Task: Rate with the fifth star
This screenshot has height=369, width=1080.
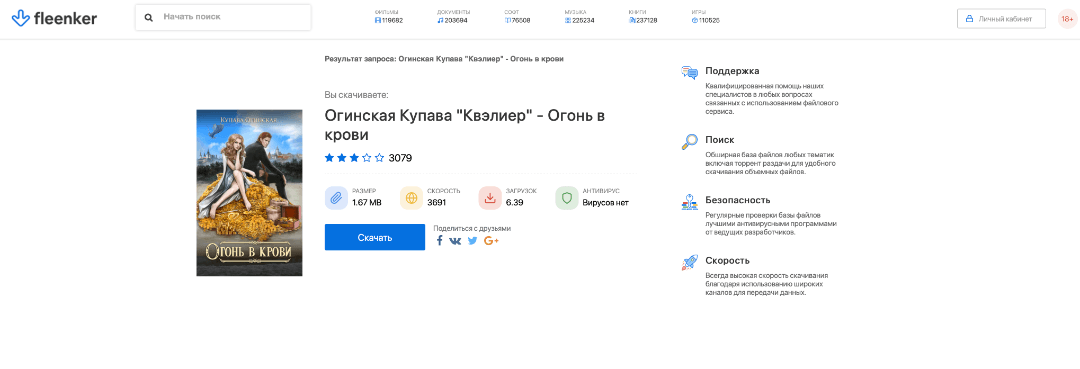Action: (380, 158)
